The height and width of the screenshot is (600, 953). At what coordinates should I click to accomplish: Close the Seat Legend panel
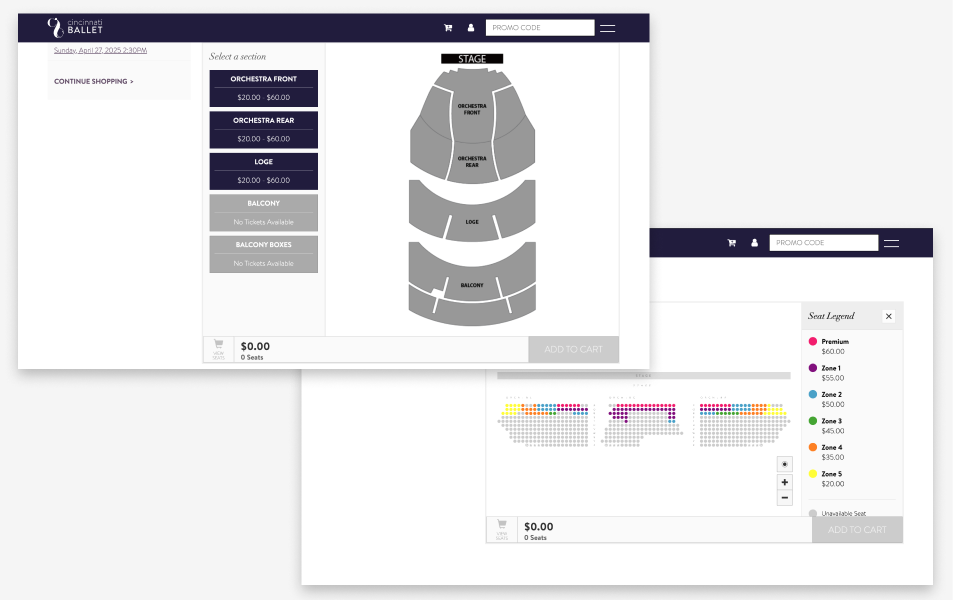point(889,316)
